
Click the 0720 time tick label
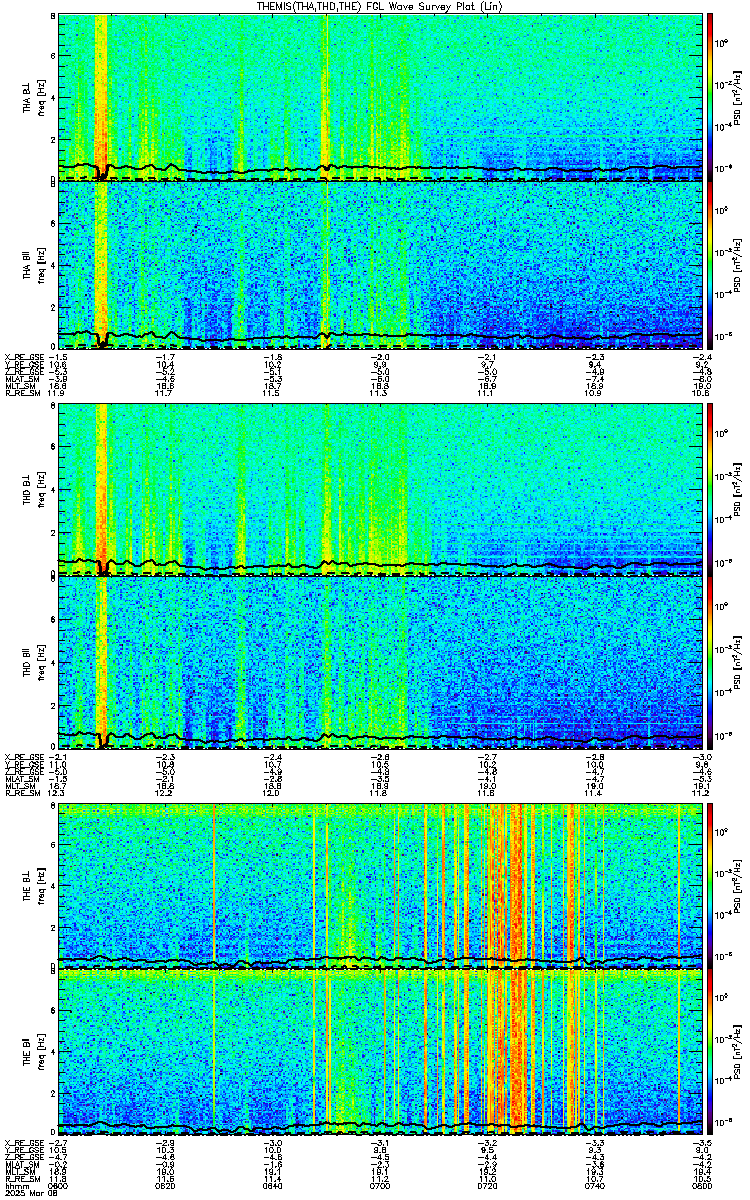pyautogui.click(x=487, y=1186)
